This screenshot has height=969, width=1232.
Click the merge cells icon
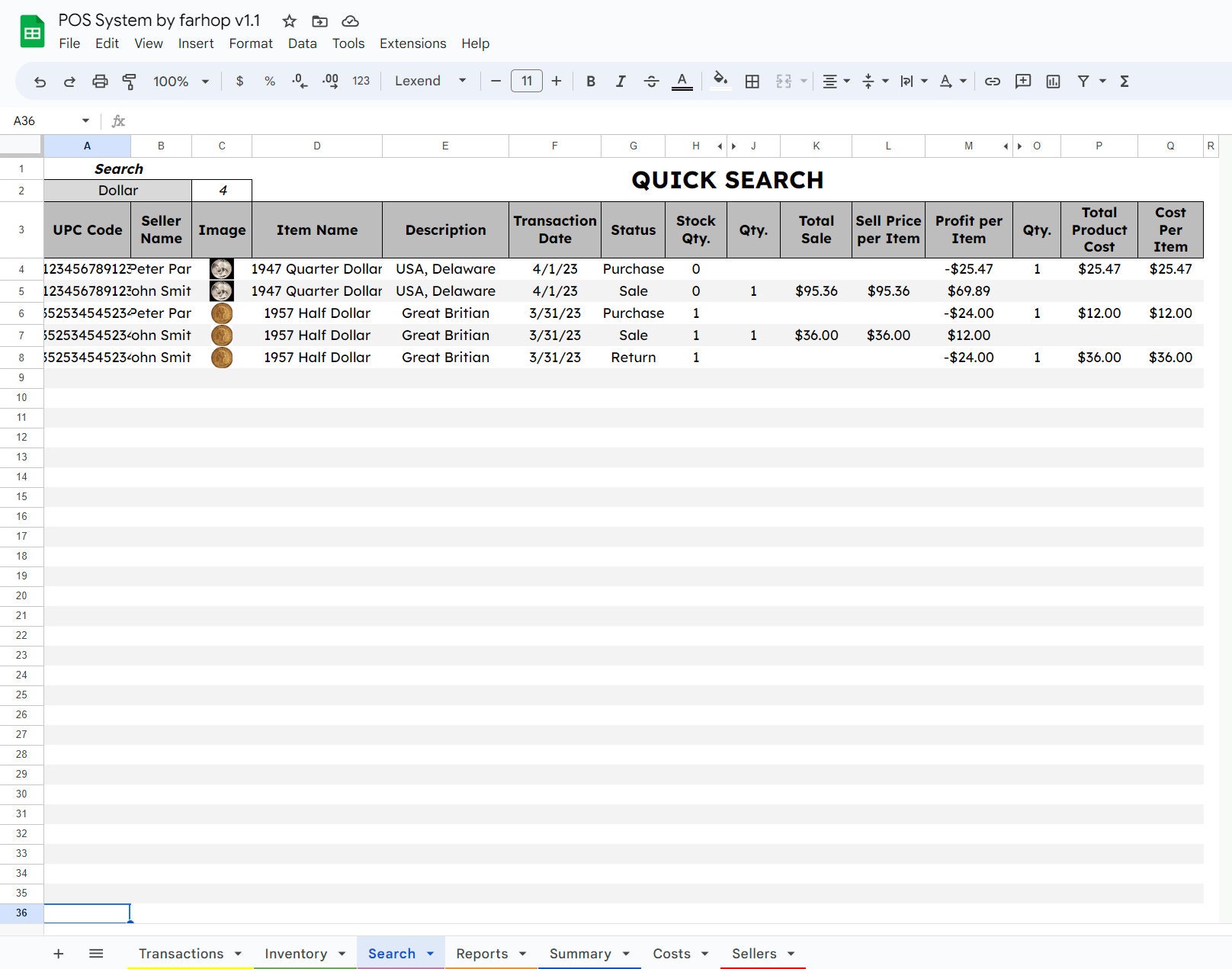click(x=784, y=82)
